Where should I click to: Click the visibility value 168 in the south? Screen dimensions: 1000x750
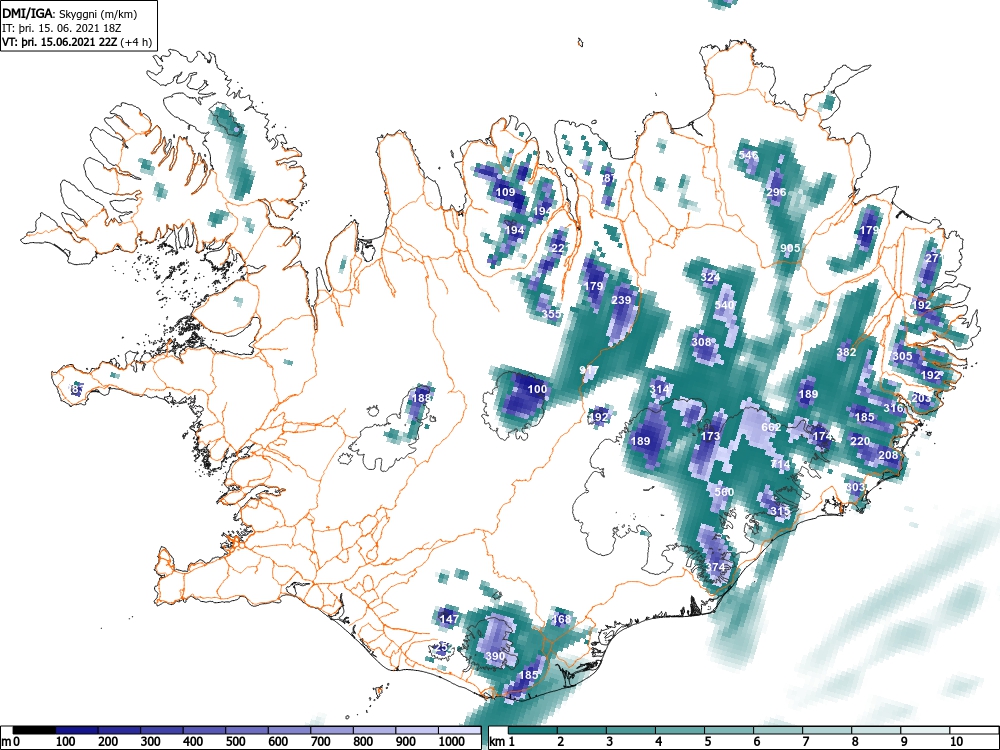click(x=561, y=619)
